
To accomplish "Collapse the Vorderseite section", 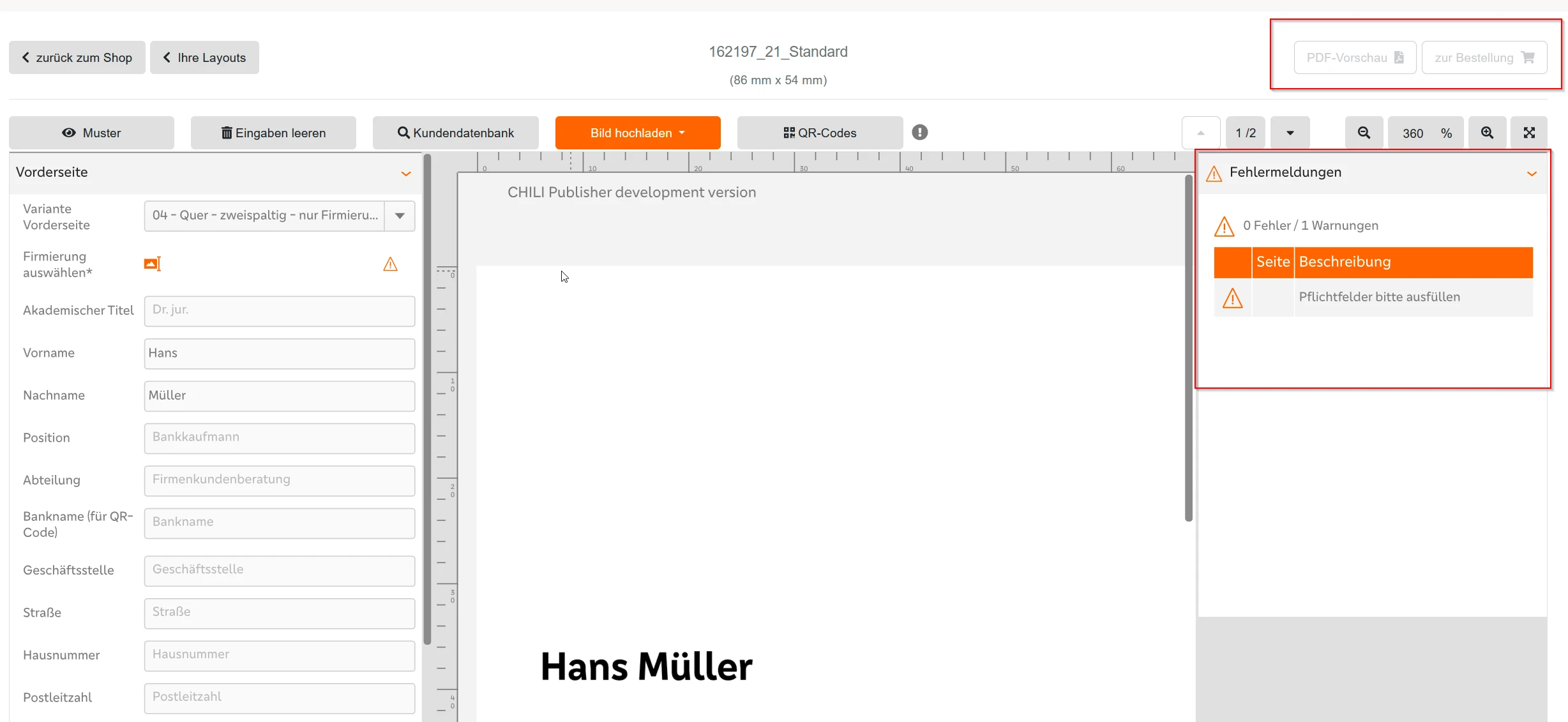I will (406, 174).
